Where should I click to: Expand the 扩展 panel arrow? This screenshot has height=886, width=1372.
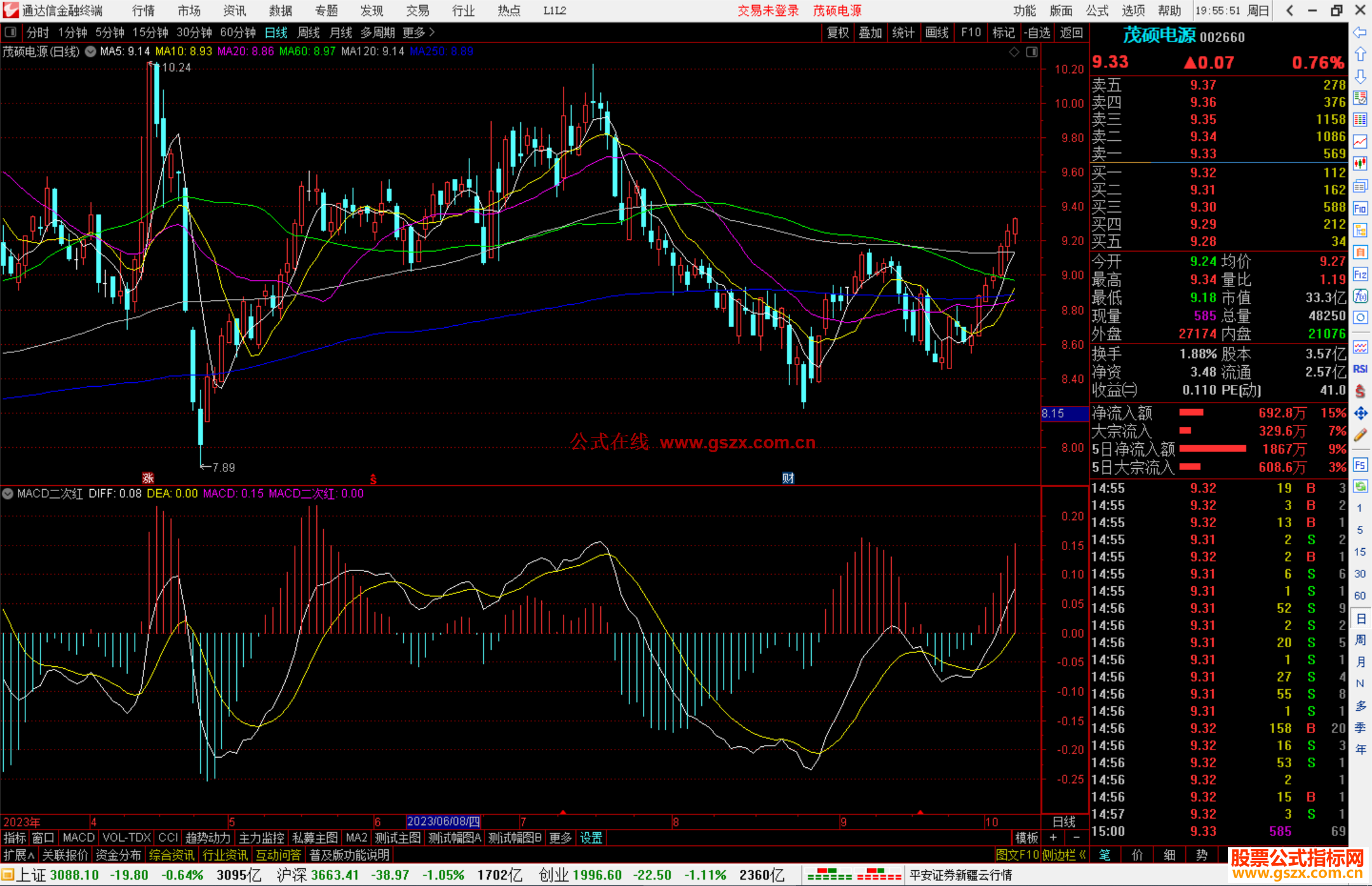19,855
